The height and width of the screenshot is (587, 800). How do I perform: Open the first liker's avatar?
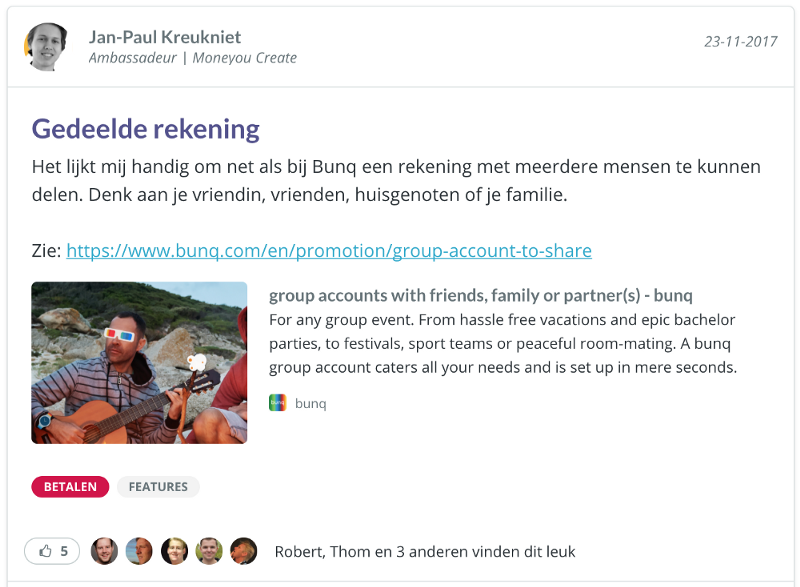(104, 551)
